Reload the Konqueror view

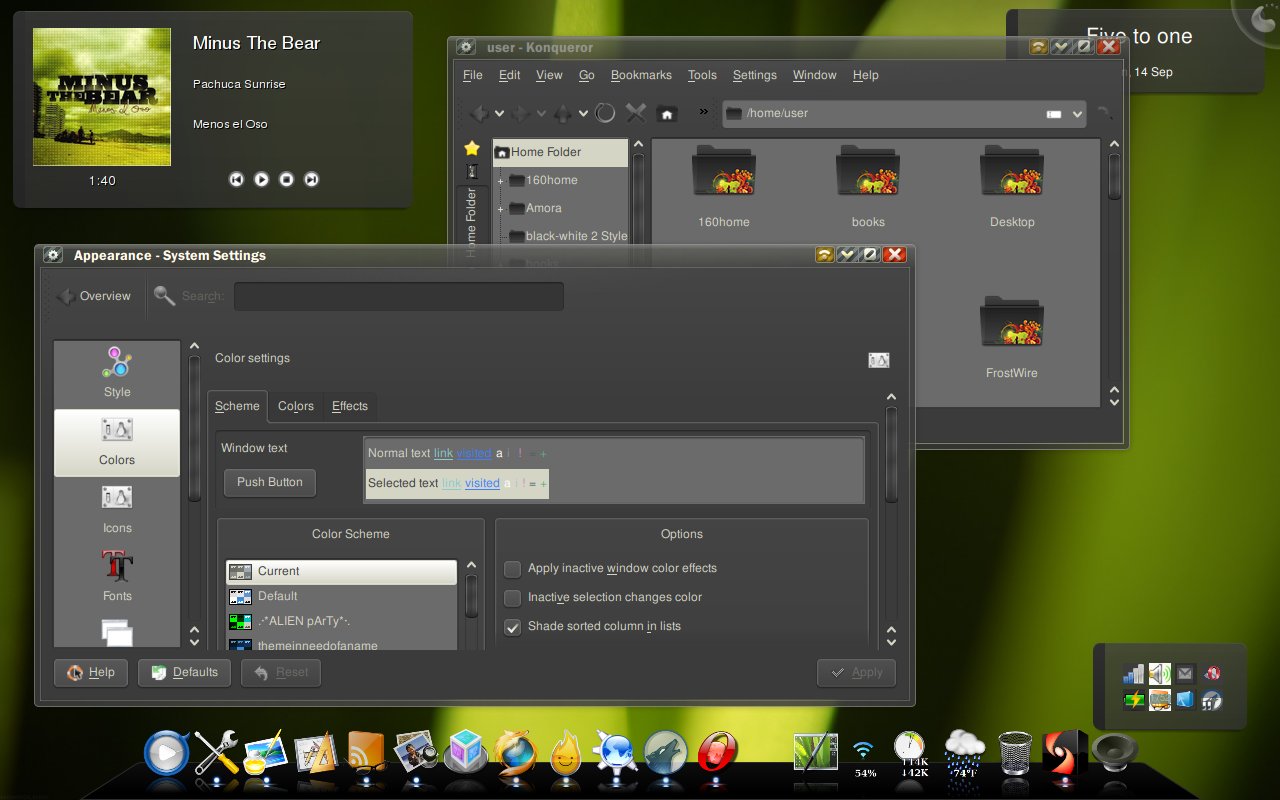coord(605,113)
